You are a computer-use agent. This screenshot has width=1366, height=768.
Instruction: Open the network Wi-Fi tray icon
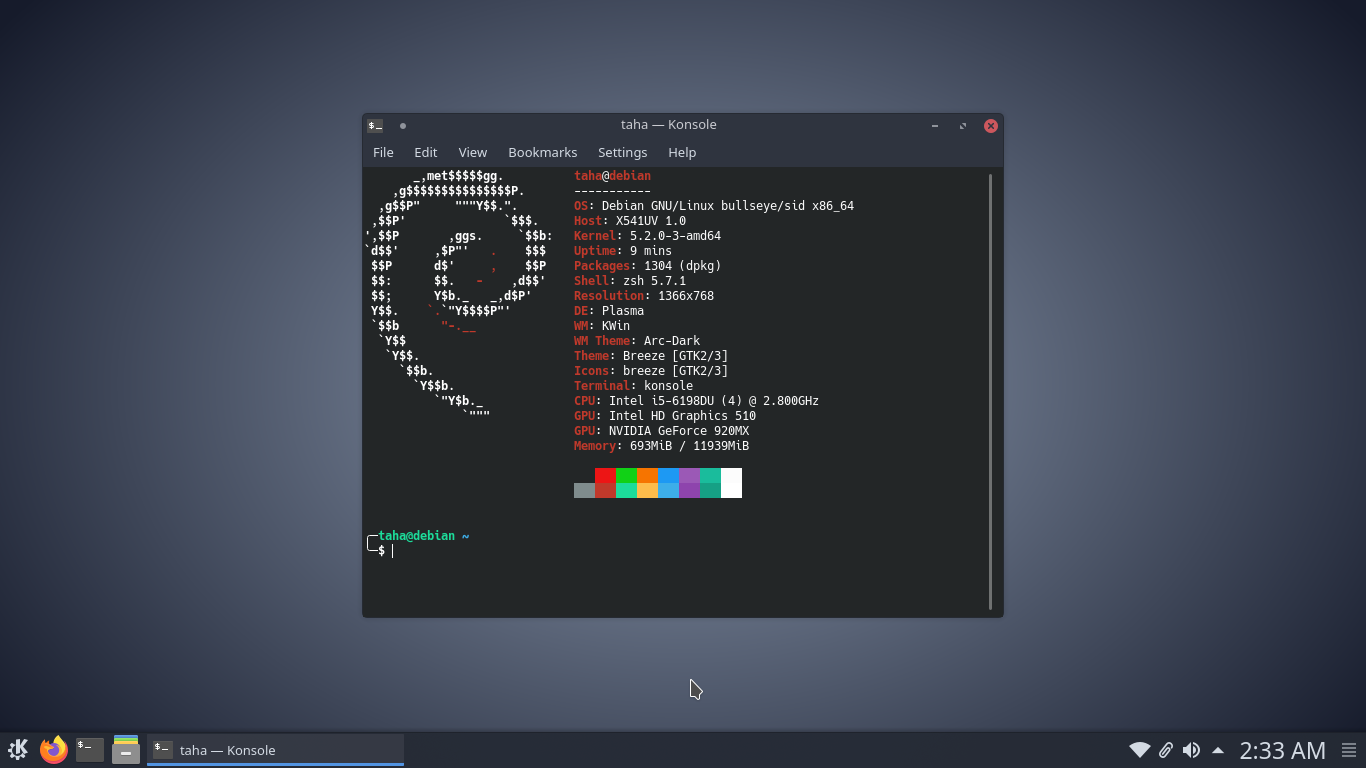(1139, 750)
